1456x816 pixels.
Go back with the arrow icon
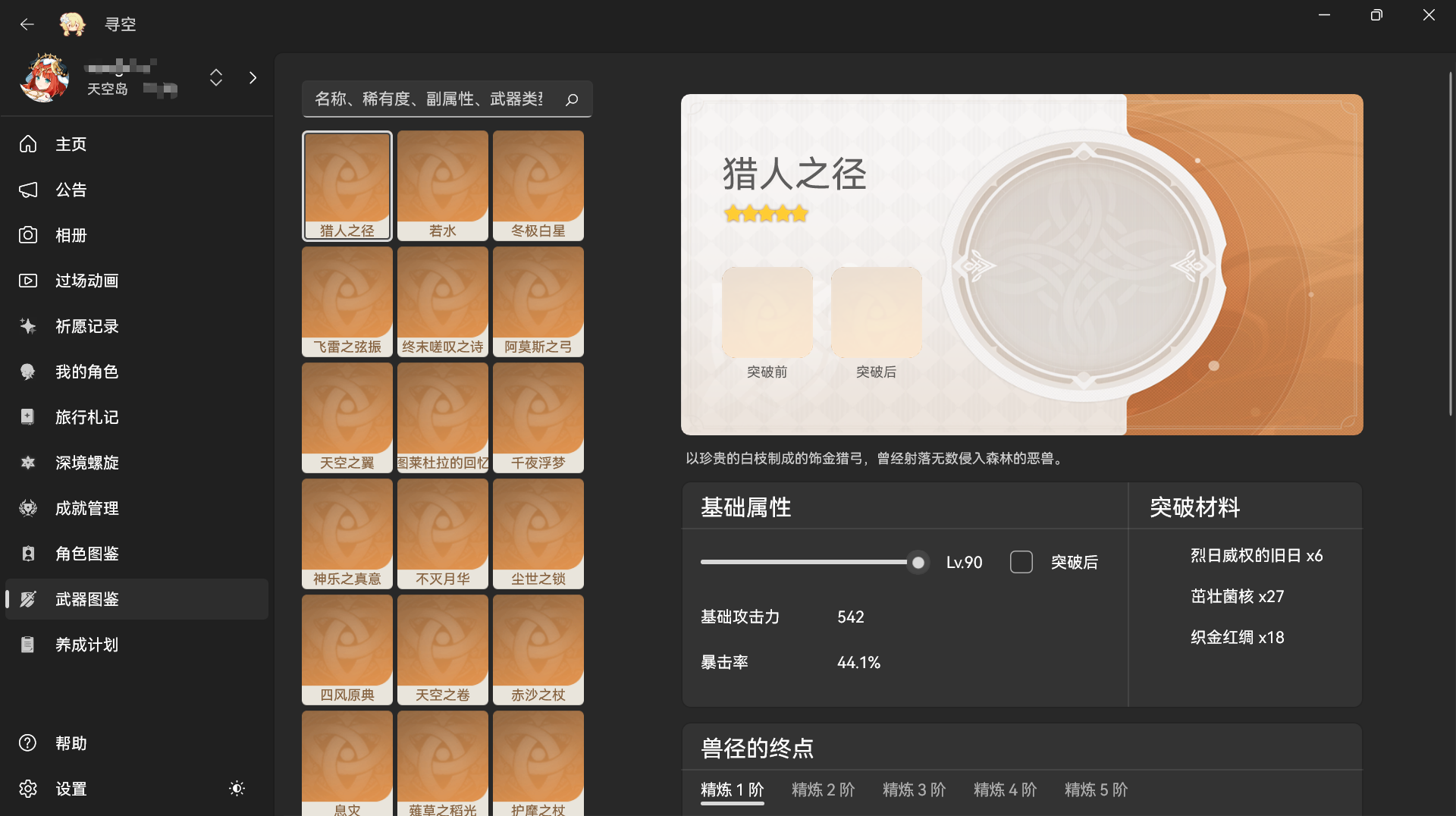(27, 24)
